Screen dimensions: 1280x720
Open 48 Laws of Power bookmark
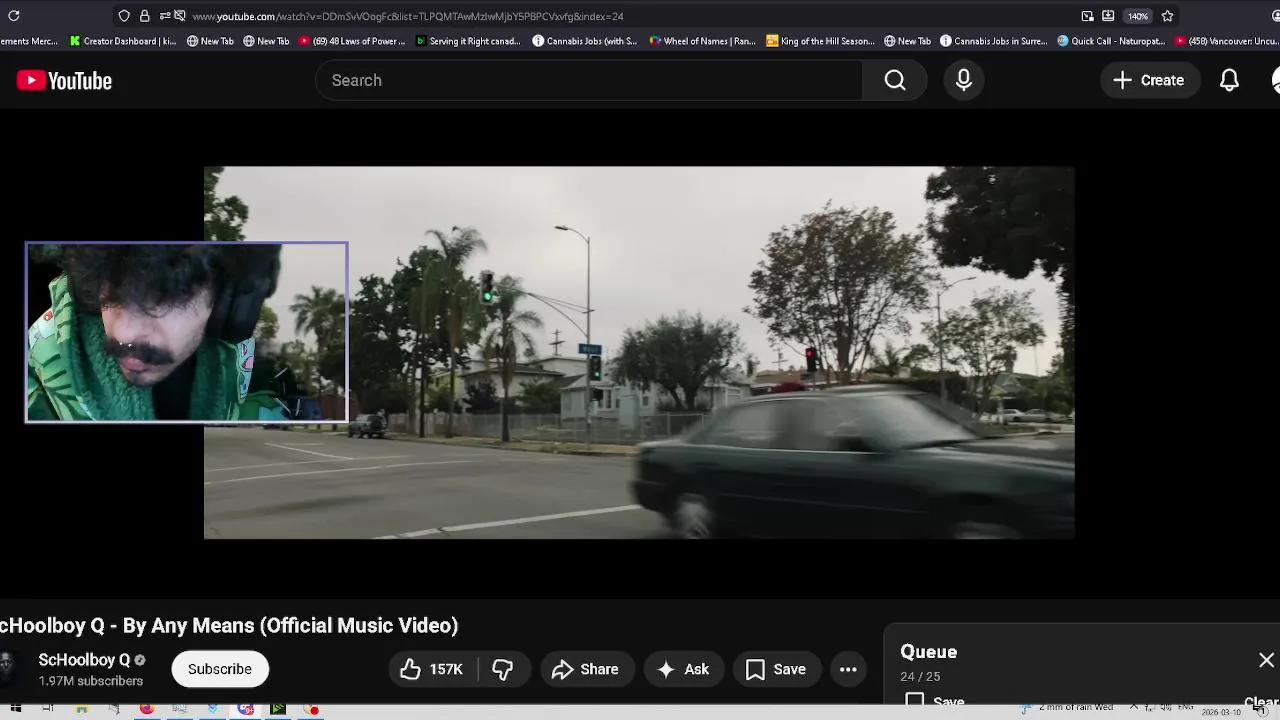[353, 41]
